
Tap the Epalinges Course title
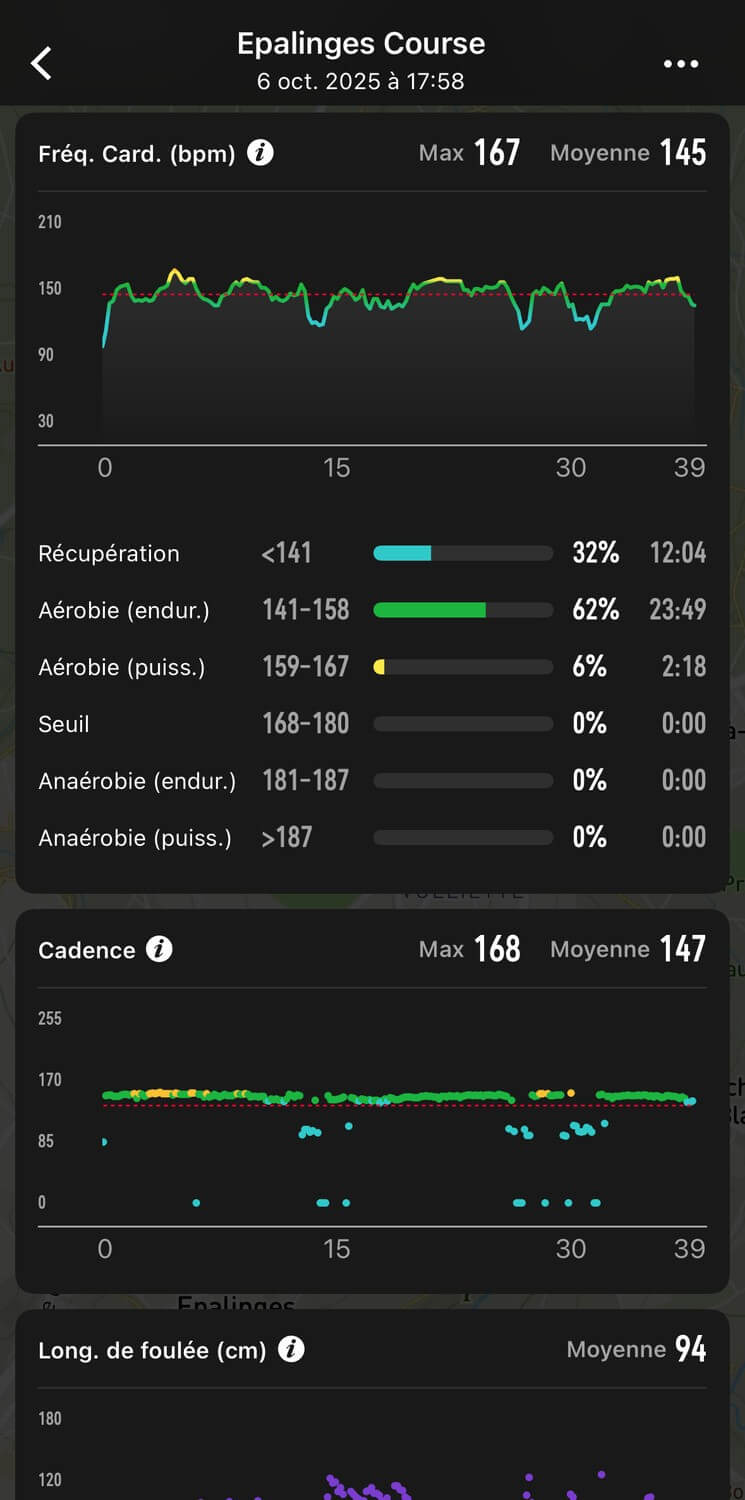361,44
